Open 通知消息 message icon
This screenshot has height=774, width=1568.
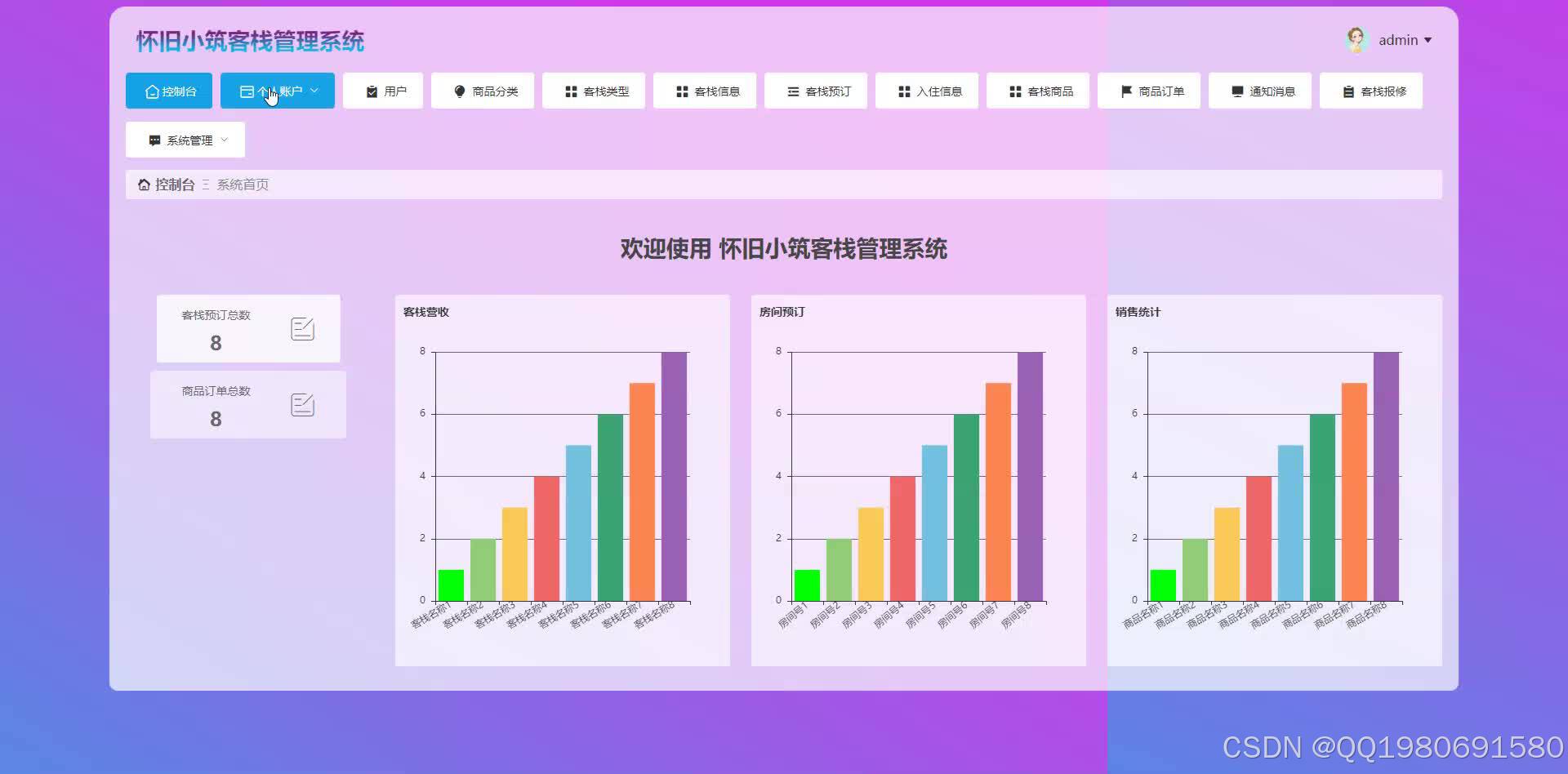pos(1236,91)
